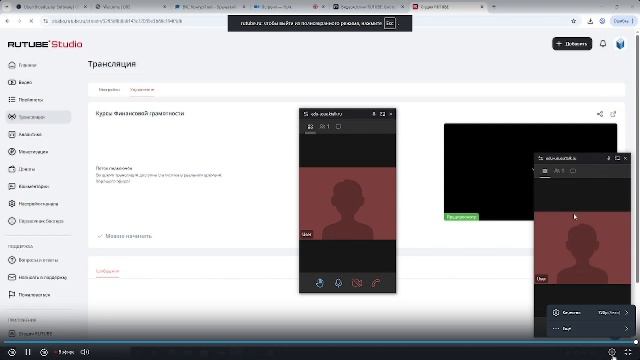
Task: Open Написать в поддержку item
Action: pyautogui.click(x=37, y=277)
